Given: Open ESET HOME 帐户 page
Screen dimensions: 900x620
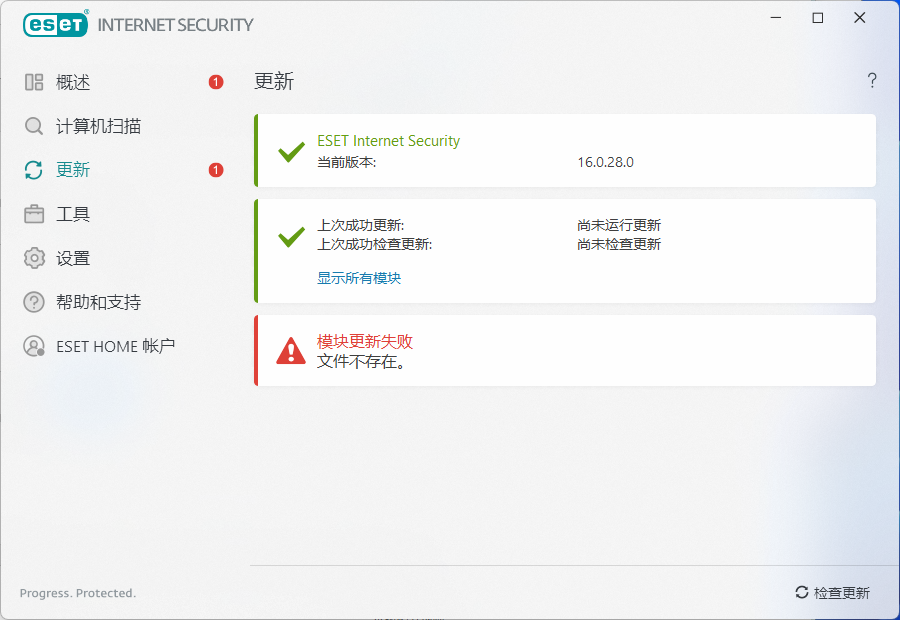Looking at the screenshot, I should click(x=115, y=346).
